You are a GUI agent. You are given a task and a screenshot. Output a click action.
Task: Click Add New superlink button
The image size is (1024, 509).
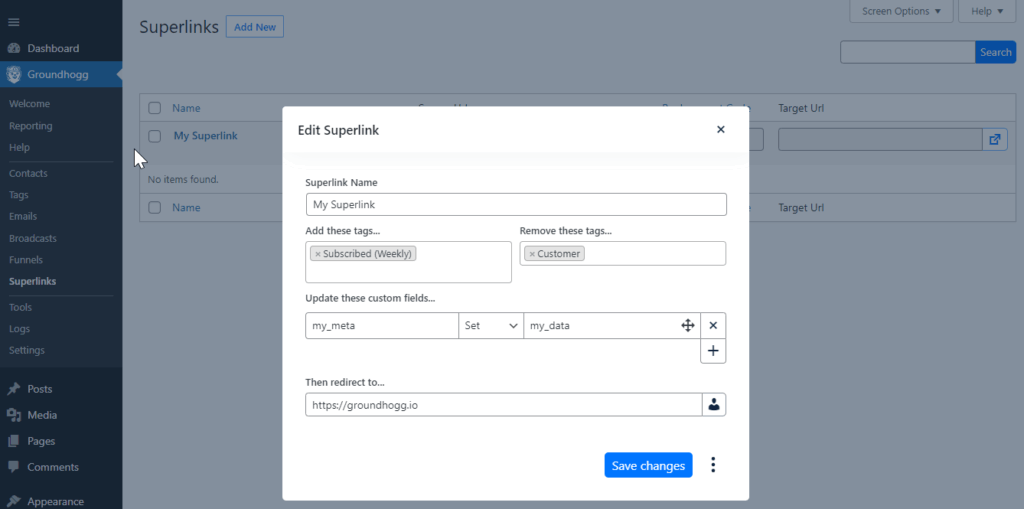(255, 27)
